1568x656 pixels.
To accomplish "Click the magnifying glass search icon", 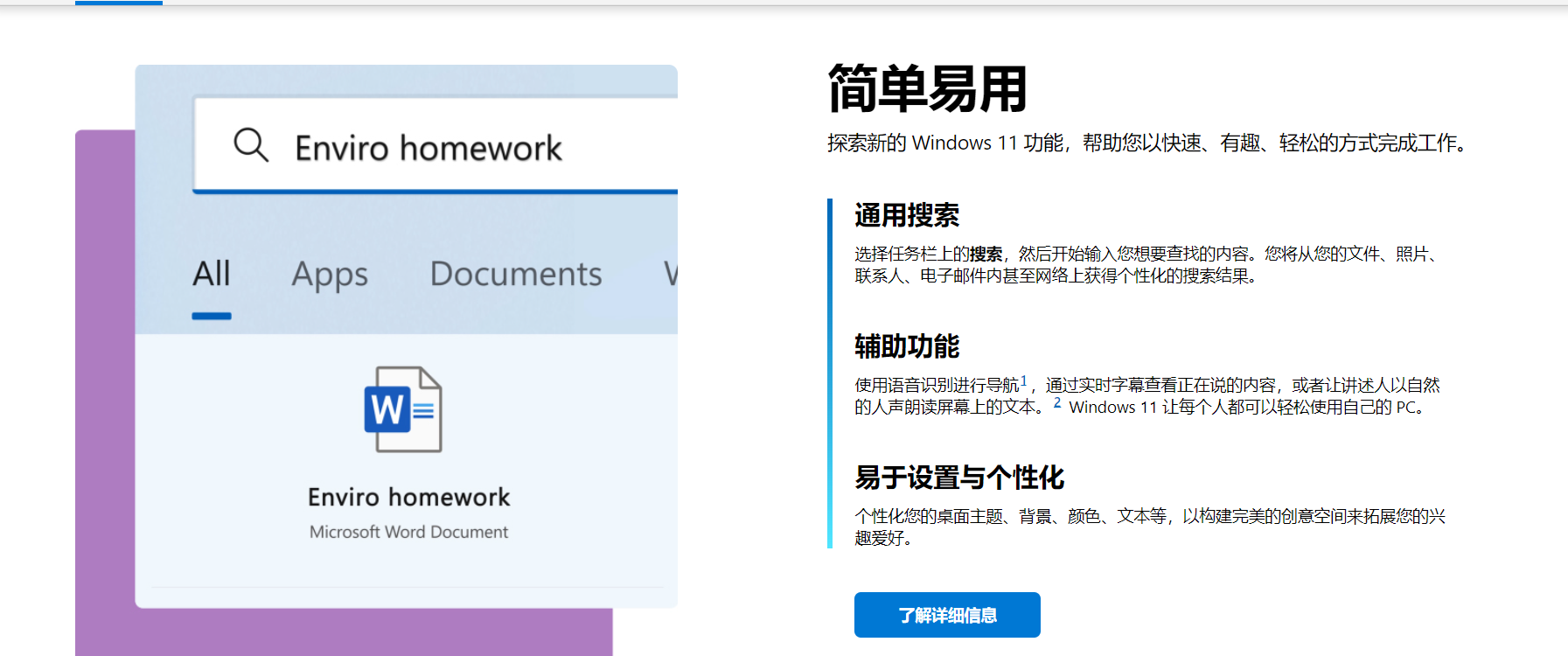I will click(x=250, y=144).
